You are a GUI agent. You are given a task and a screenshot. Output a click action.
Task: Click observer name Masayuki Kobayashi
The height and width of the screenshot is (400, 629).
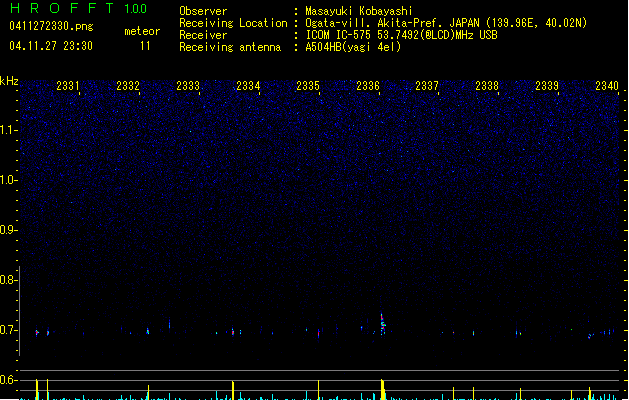click(359, 11)
